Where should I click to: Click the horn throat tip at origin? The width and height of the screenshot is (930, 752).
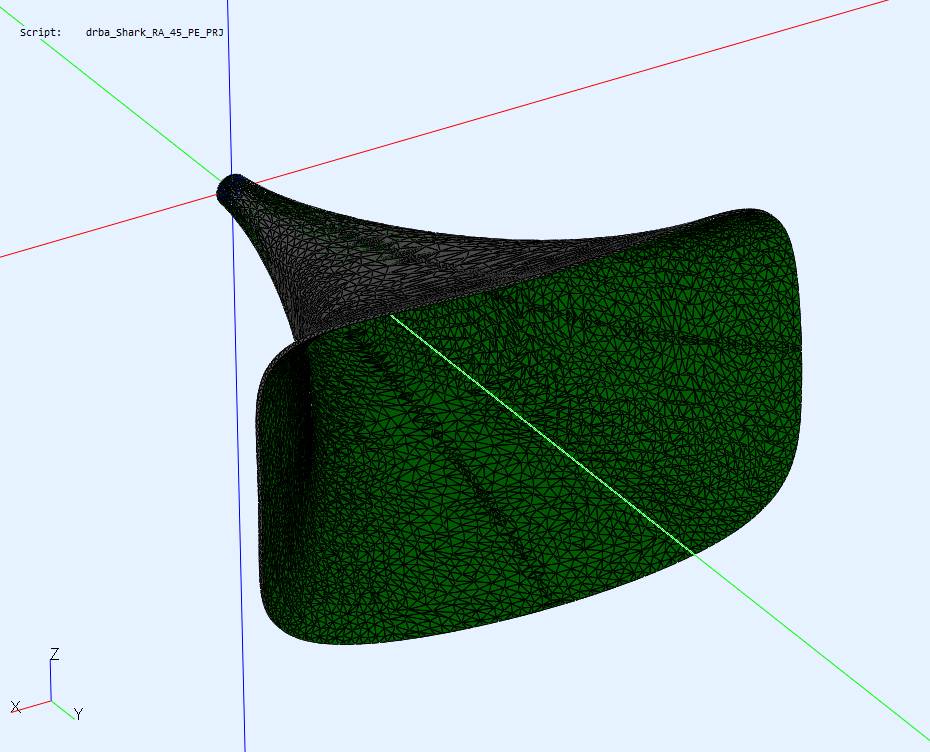[x=232, y=187]
